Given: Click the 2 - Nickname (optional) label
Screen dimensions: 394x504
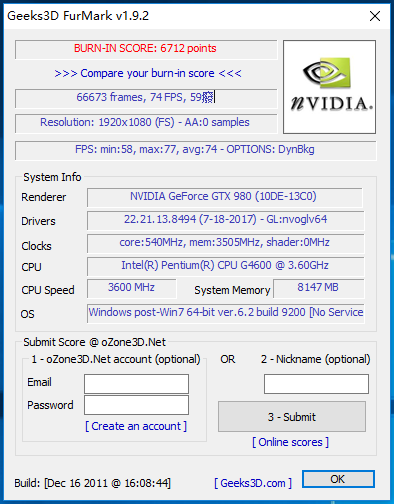Looking at the screenshot, I should tap(315, 359).
